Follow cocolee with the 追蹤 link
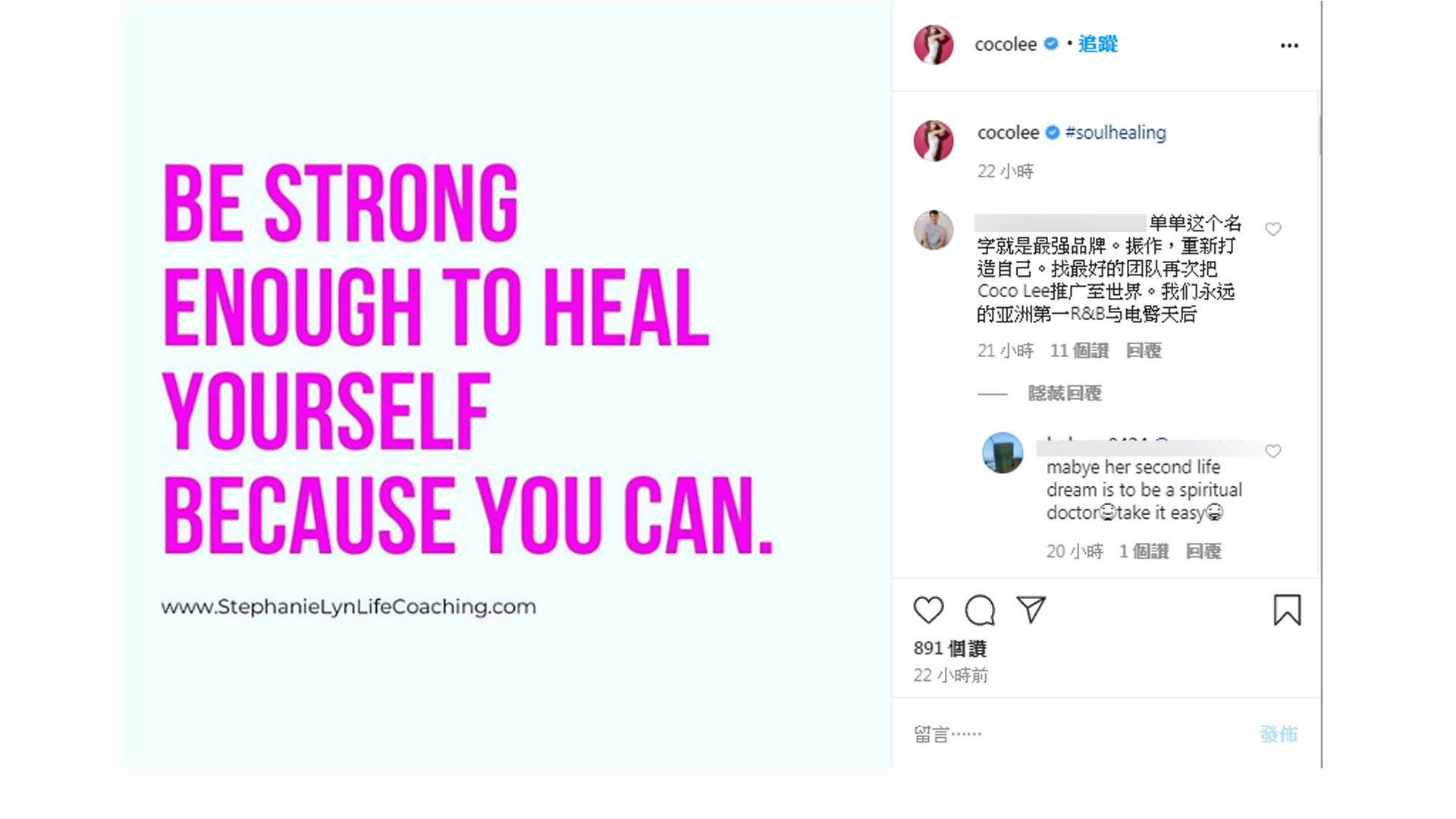The height and width of the screenshot is (819, 1456). click(1098, 44)
